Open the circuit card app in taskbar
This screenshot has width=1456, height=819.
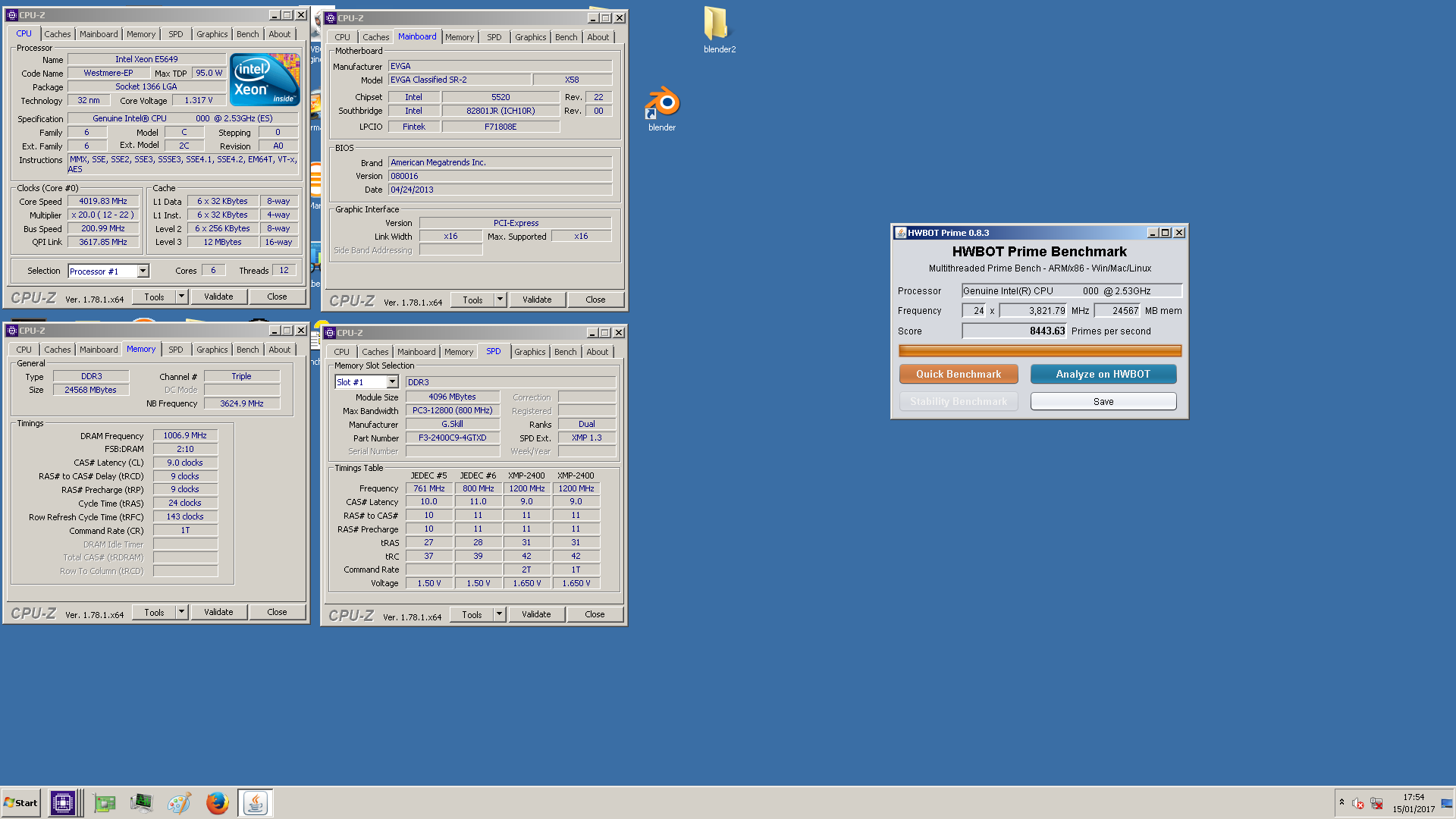point(104,803)
